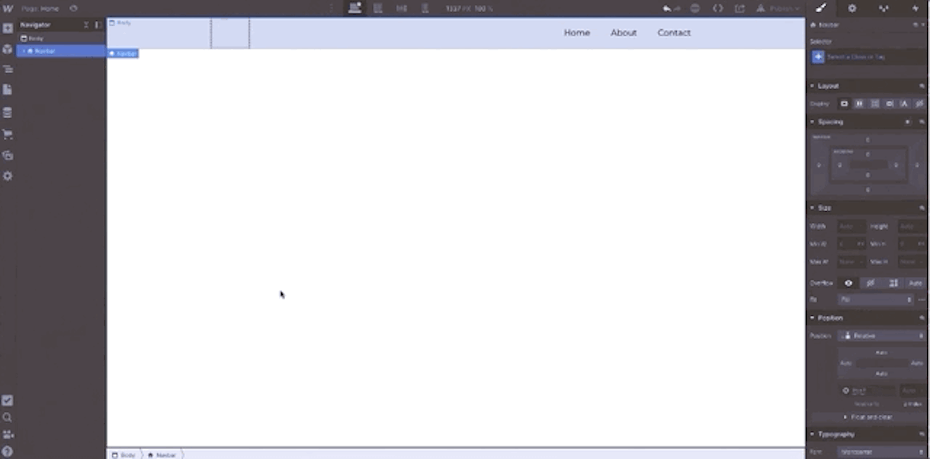Screen dimensions: 930x459
Task: Open the Add Elements panel
Action: point(7,28)
